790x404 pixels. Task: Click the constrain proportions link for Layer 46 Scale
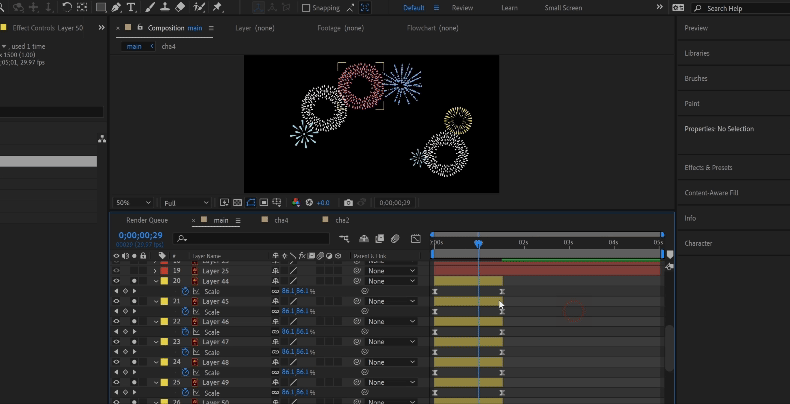(275, 331)
